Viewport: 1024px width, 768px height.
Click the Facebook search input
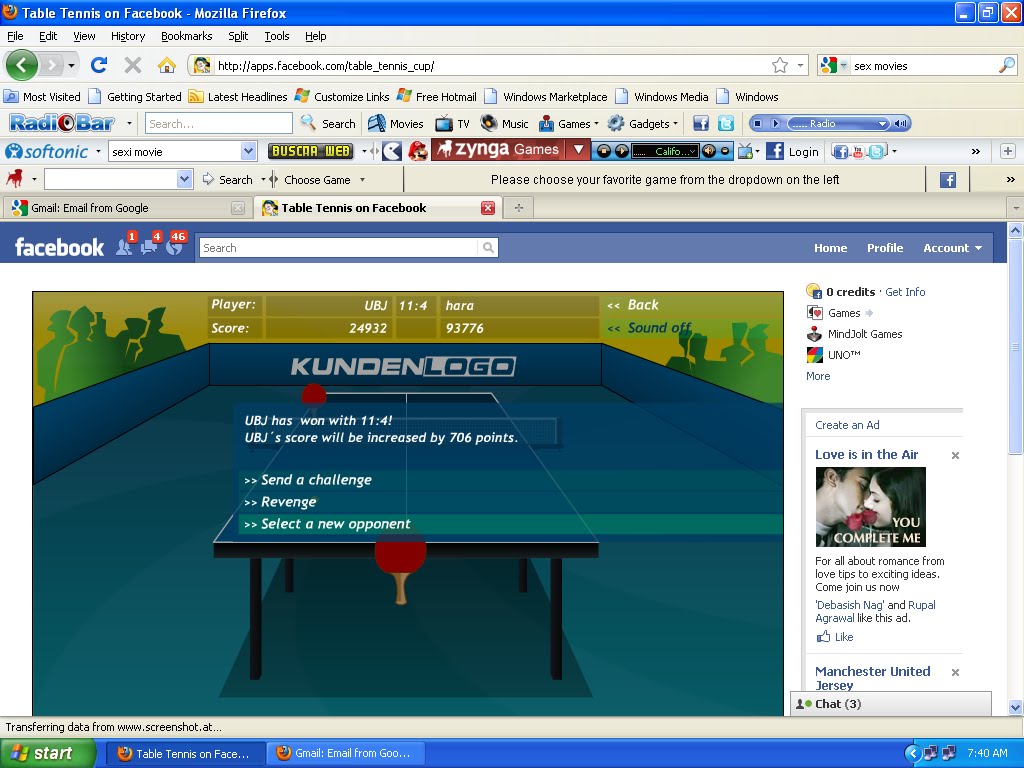click(x=338, y=248)
